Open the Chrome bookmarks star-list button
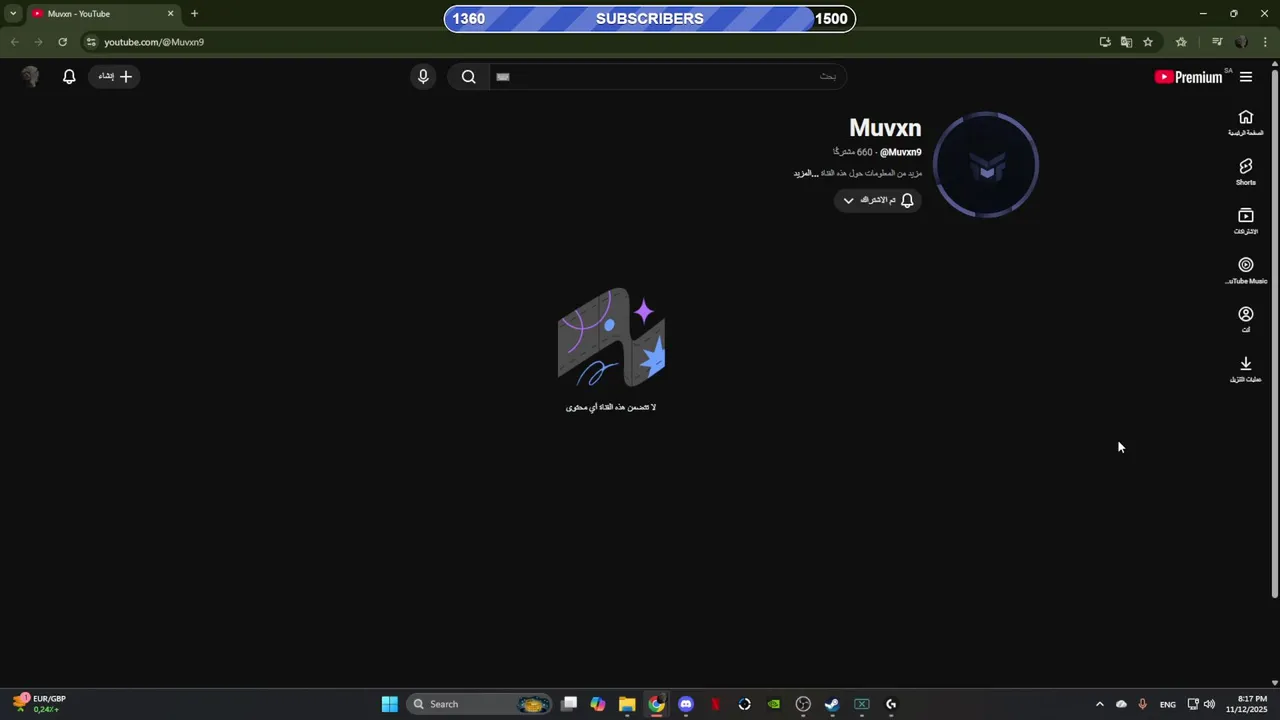The image size is (1280, 720). click(1181, 42)
